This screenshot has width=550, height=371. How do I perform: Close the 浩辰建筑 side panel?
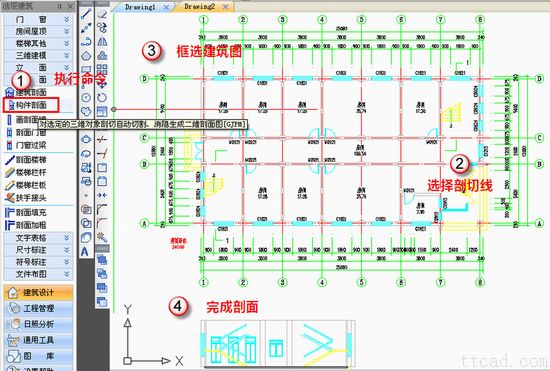coord(70,6)
